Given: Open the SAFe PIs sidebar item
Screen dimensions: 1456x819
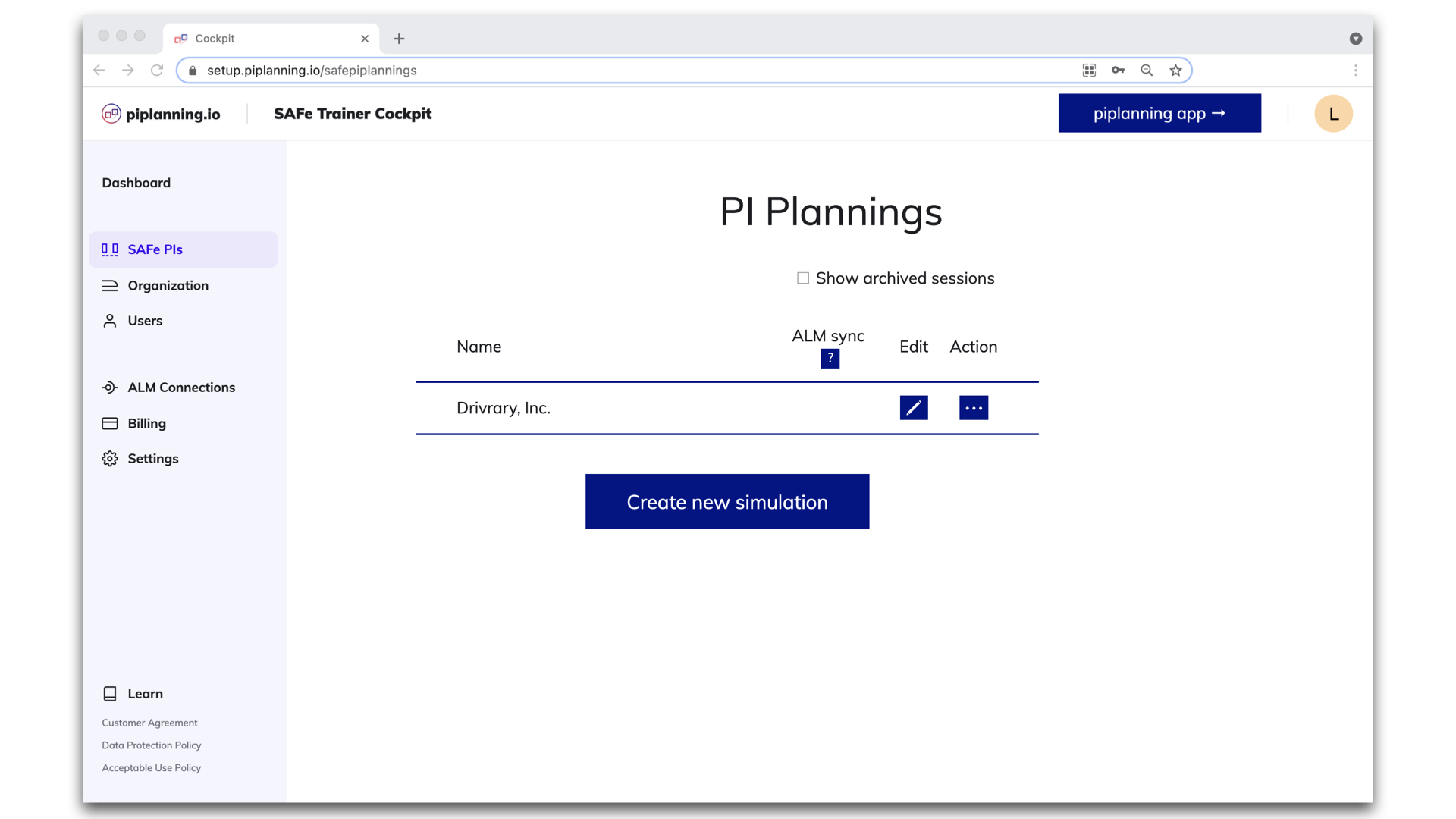Looking at the screenshot, I should tap(155, 249).
